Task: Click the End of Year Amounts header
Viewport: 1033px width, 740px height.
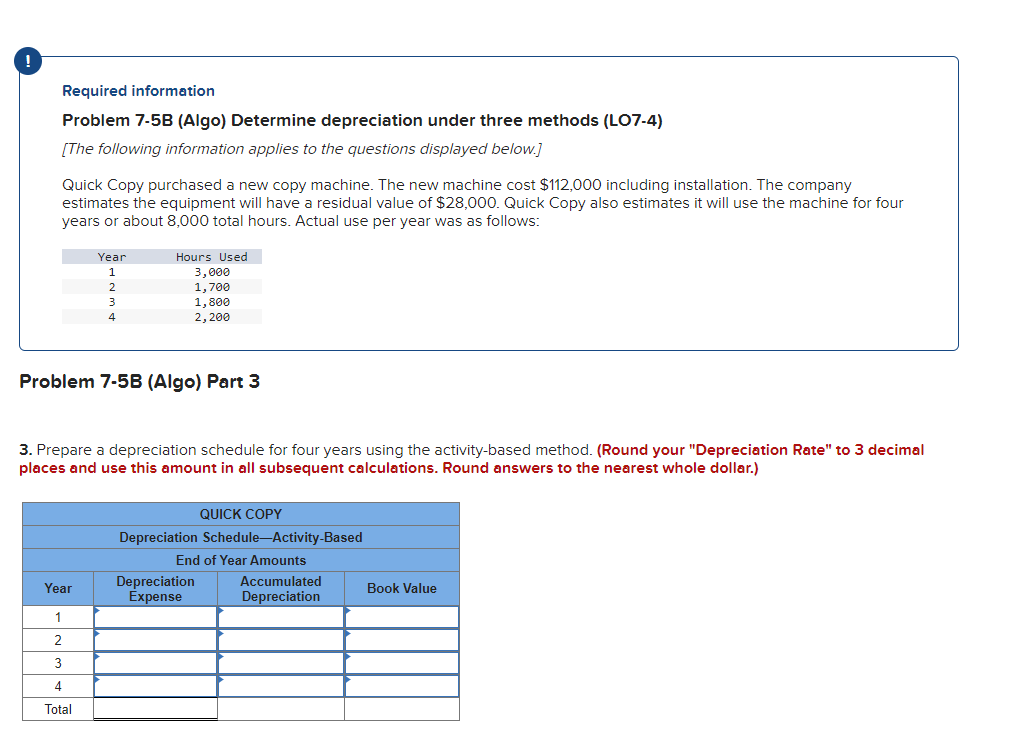Action: (240, 560)
